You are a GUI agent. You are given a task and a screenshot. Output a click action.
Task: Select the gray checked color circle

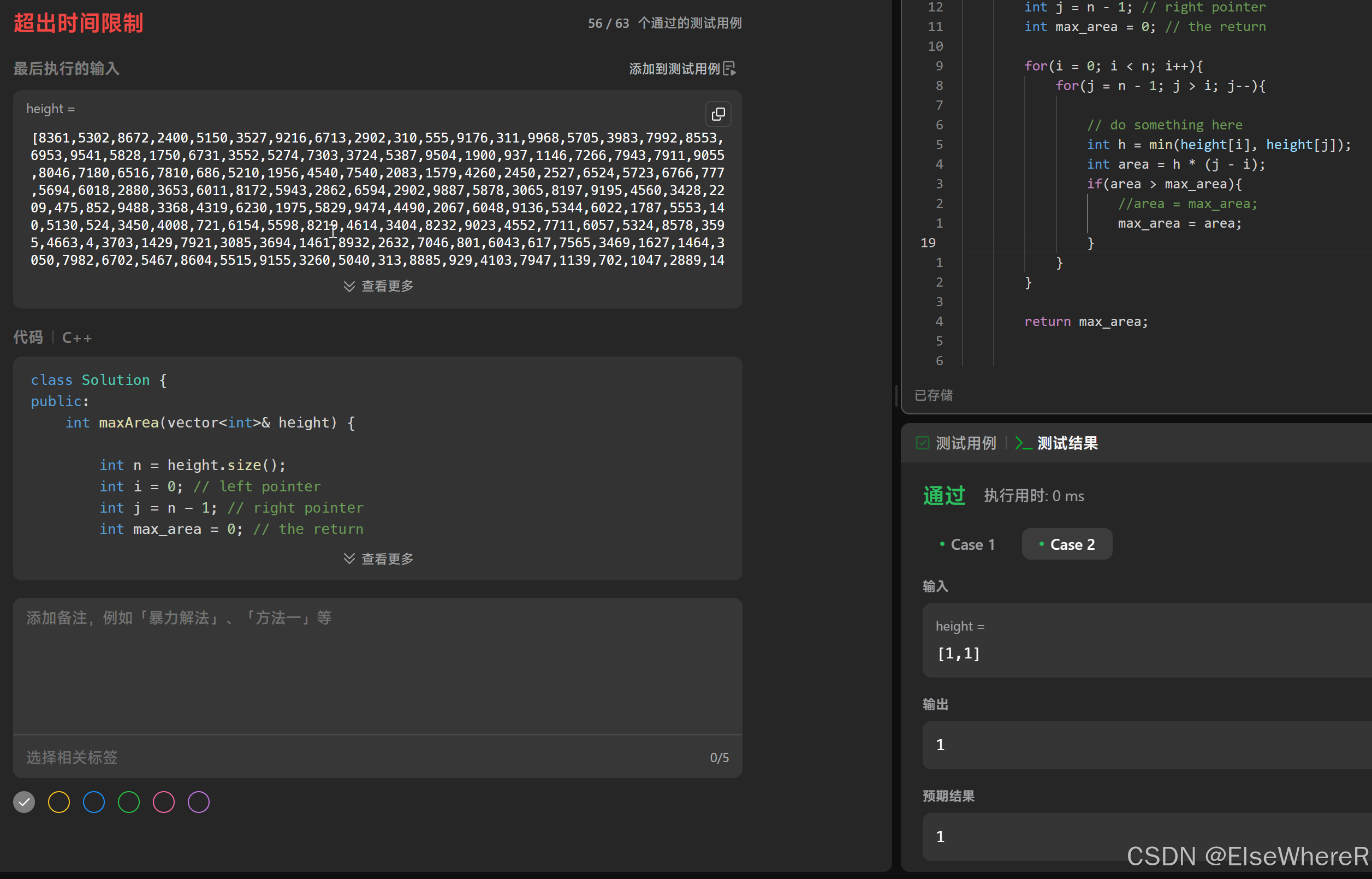coord(24,802)
